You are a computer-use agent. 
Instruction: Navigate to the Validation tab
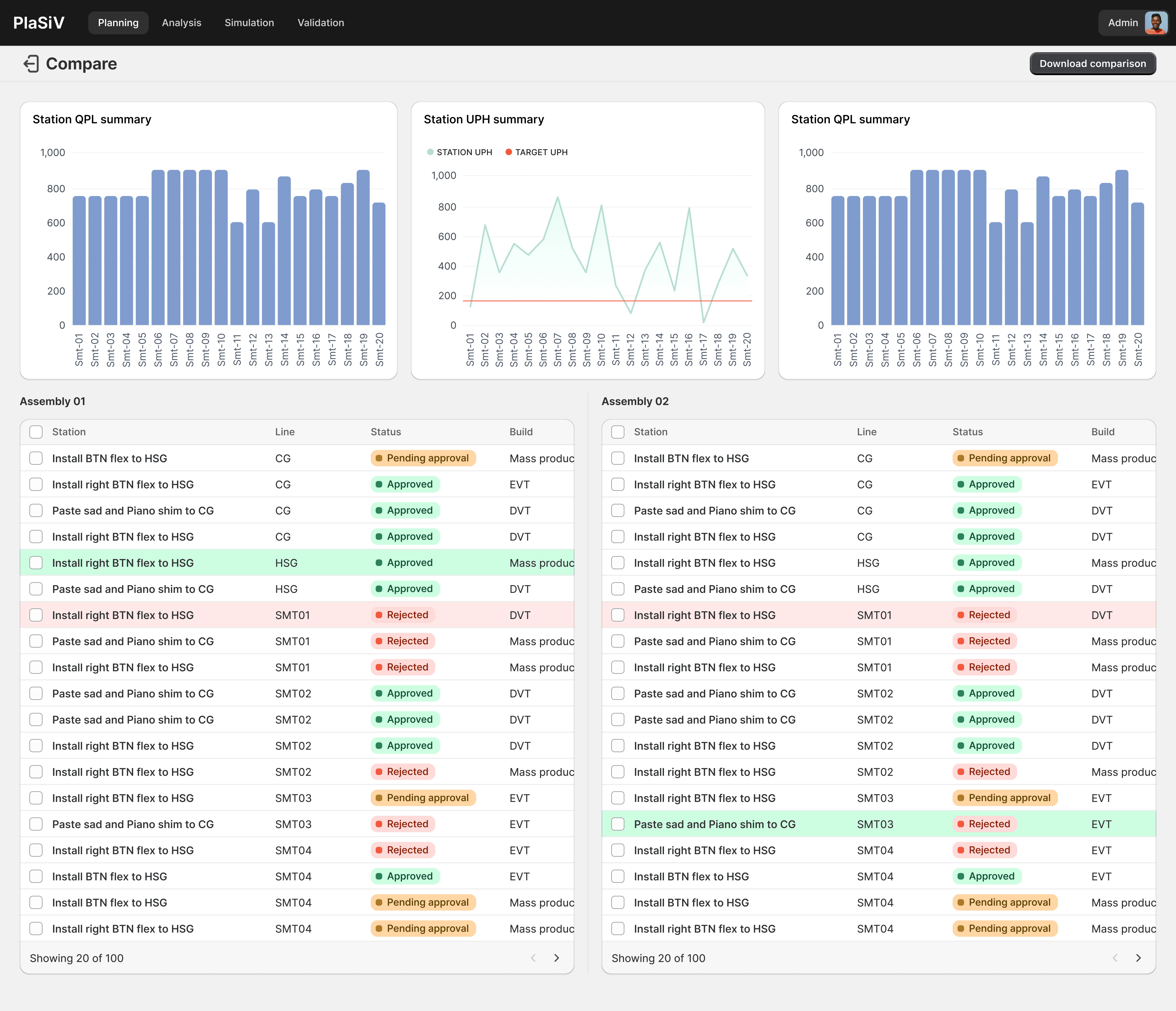321,23
